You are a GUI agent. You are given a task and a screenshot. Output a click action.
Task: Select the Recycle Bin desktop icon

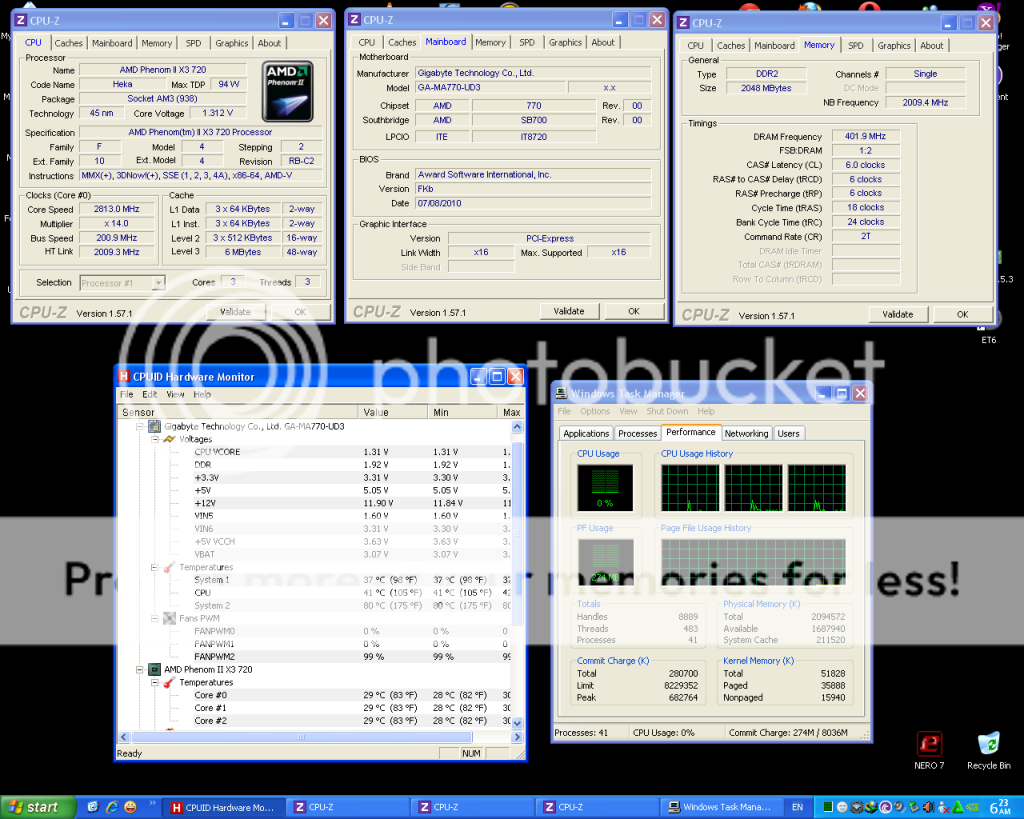pyautogui.click(x=989, y=751)
